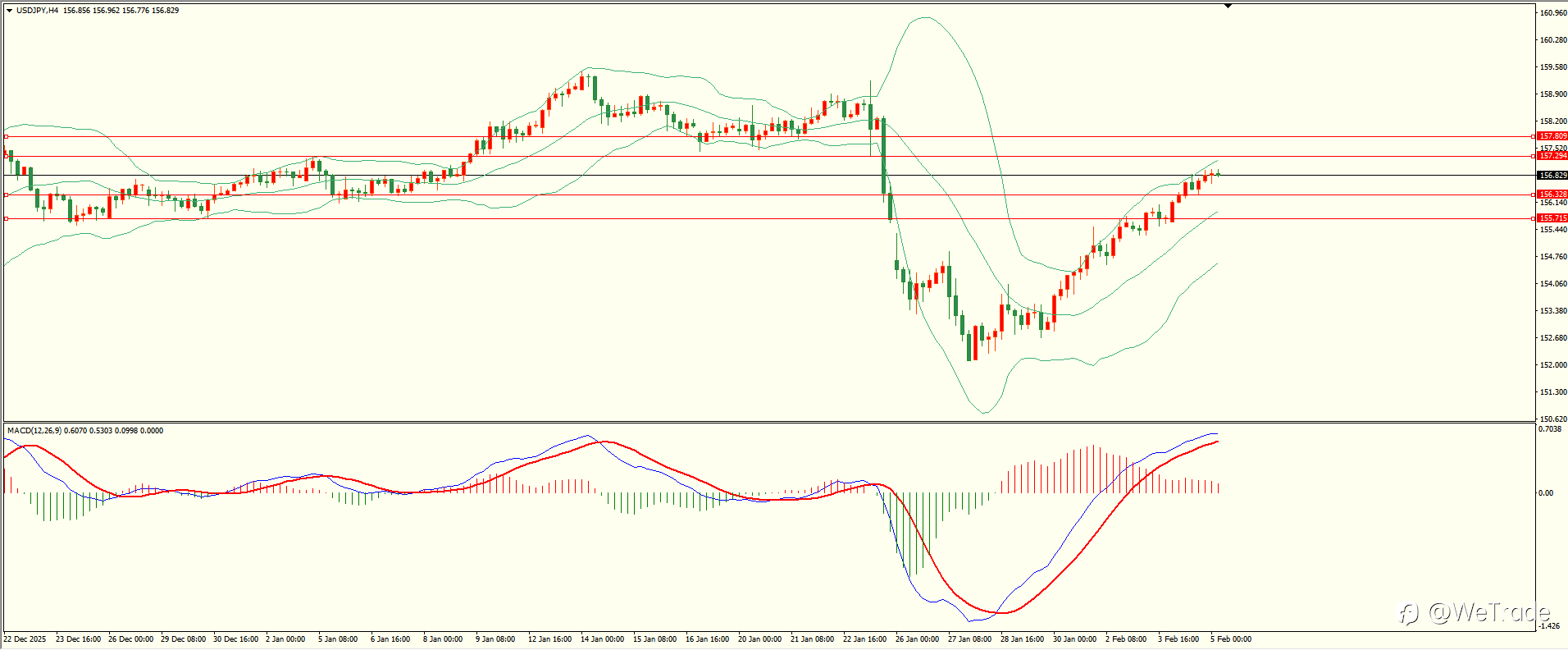
Task: Select the red 155.715 price level tag
Action: [1552, 218]
